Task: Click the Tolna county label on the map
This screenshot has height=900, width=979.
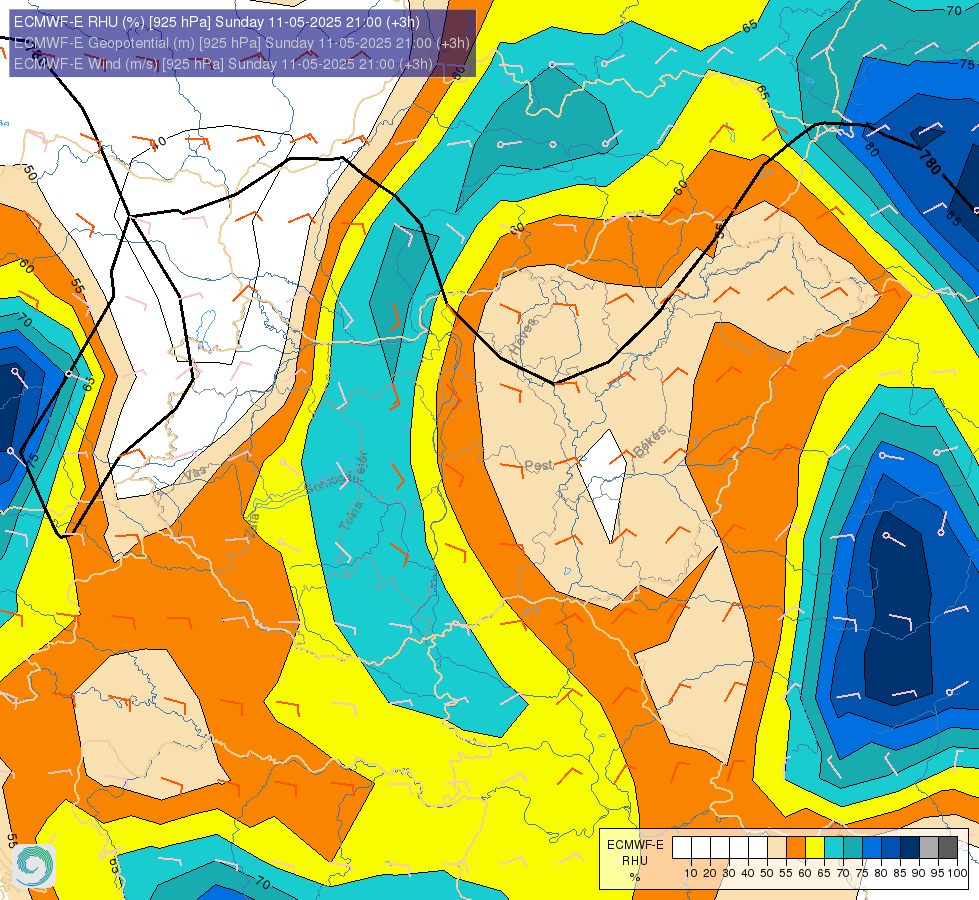Action: [351, 516]
